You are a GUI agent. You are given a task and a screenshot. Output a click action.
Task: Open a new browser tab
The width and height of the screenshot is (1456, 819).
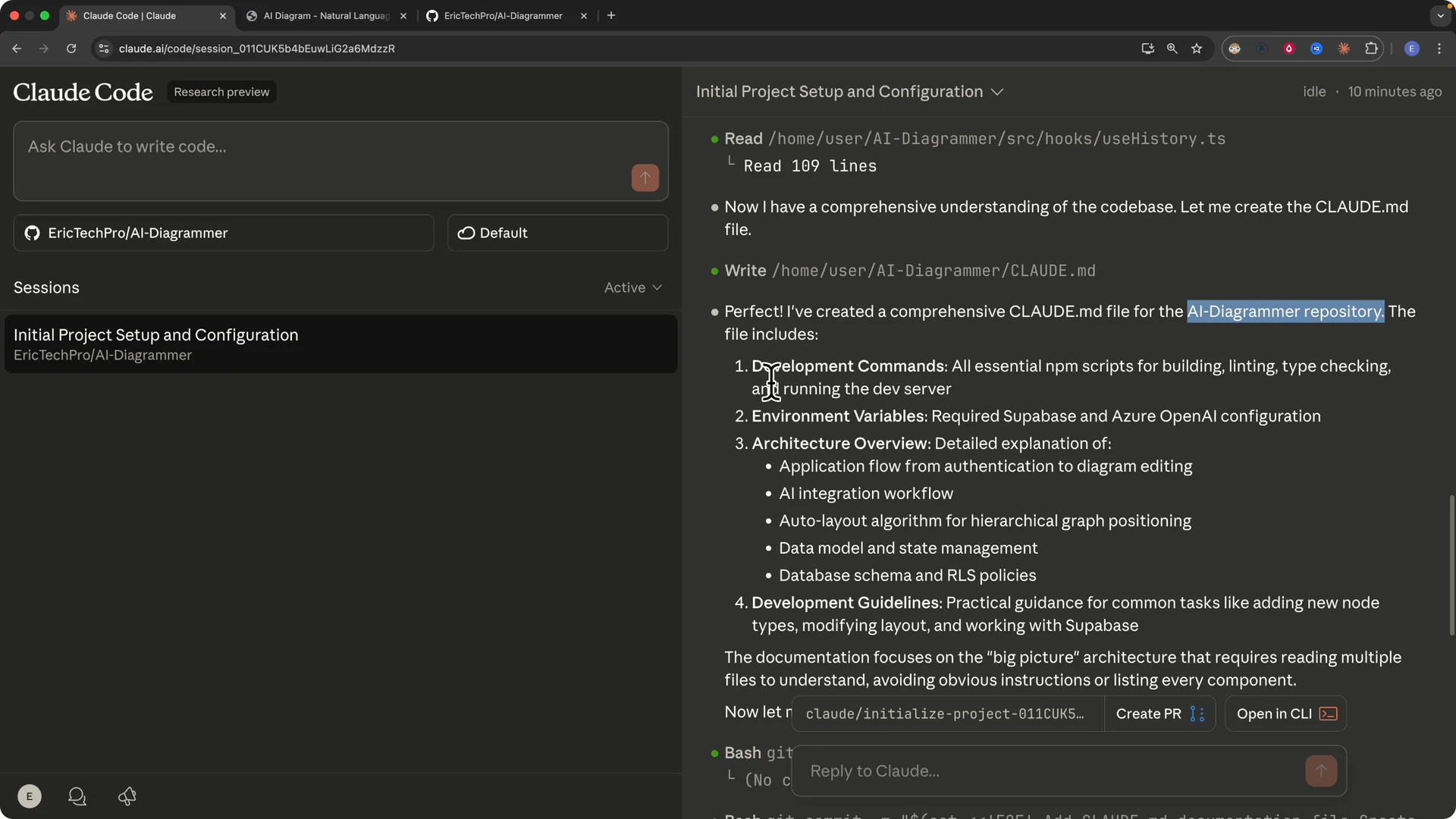click(611, 15)
